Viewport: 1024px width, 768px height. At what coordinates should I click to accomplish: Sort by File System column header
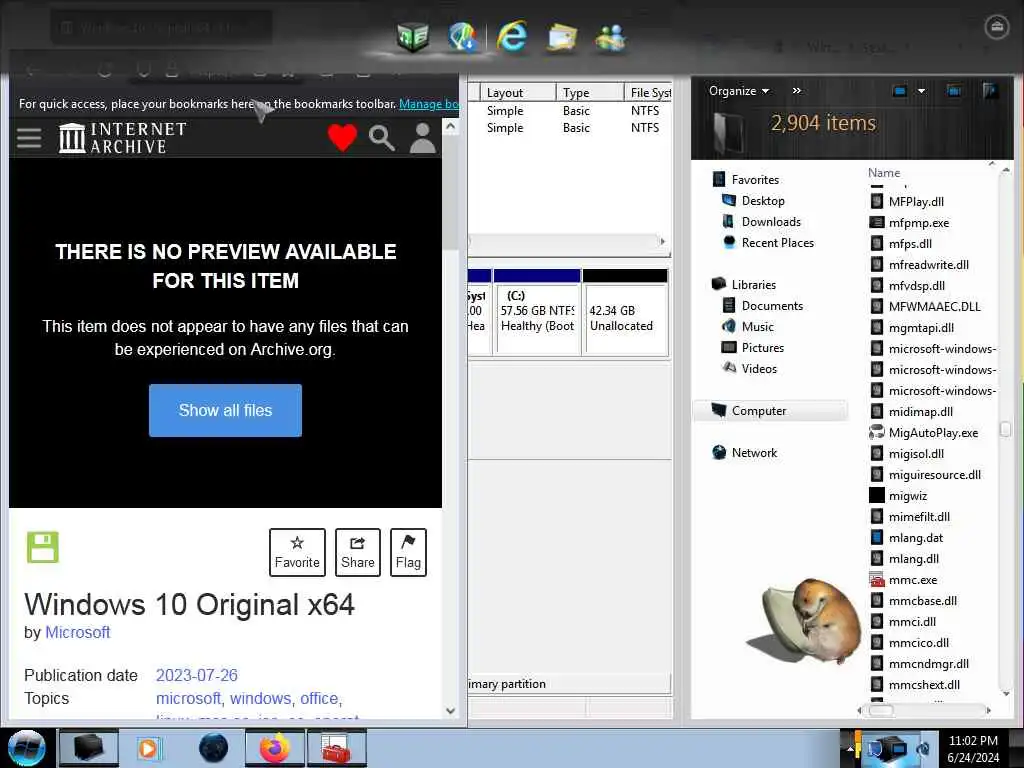648,93
